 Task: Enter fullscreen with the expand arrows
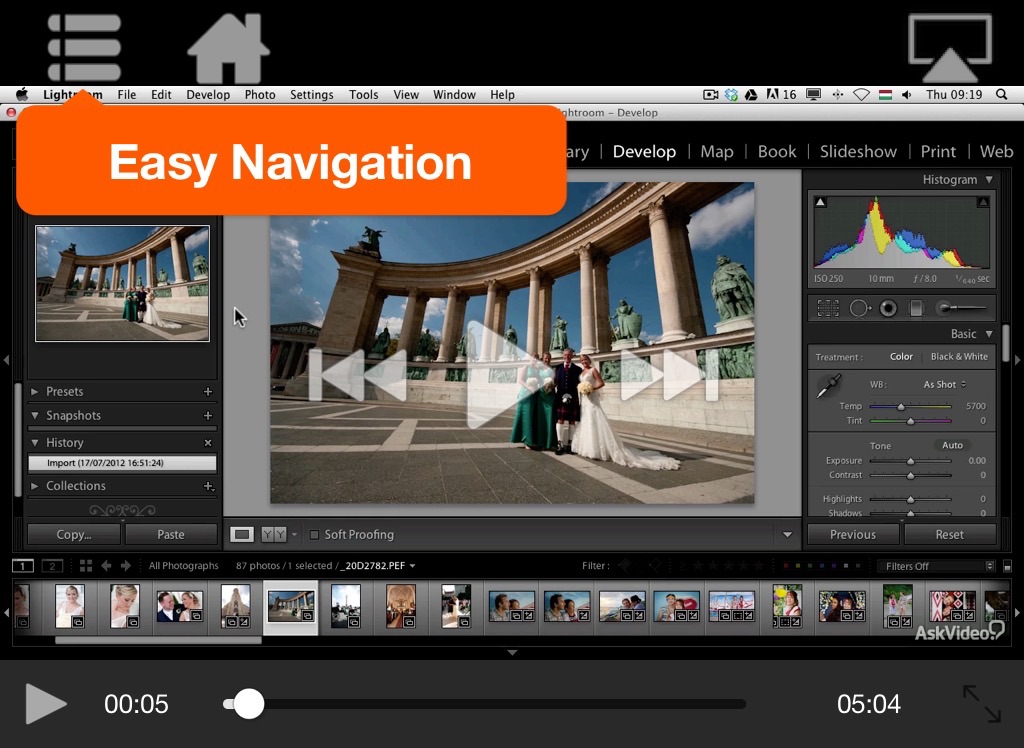pyautogui.click(x=981, y=704)
